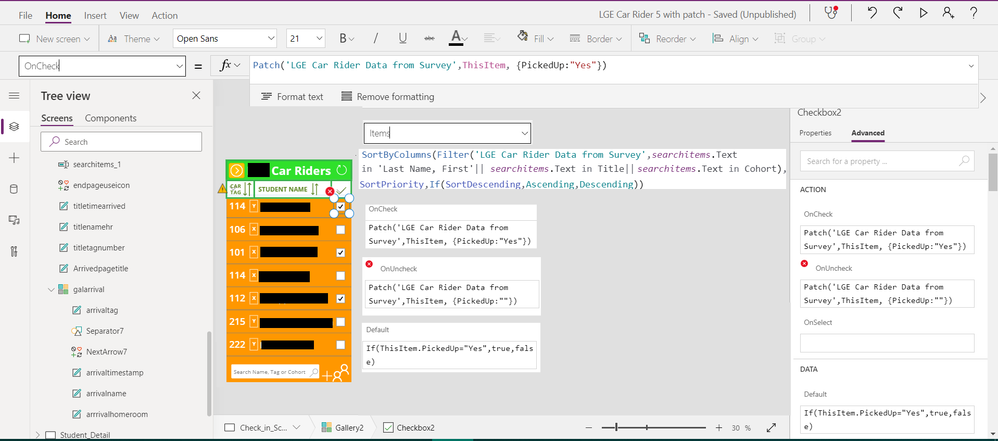Image resolution: width=998 pixels, height=441 pixels.
Task: Toggle checkbox in second row 114
Action: [341, 276]
